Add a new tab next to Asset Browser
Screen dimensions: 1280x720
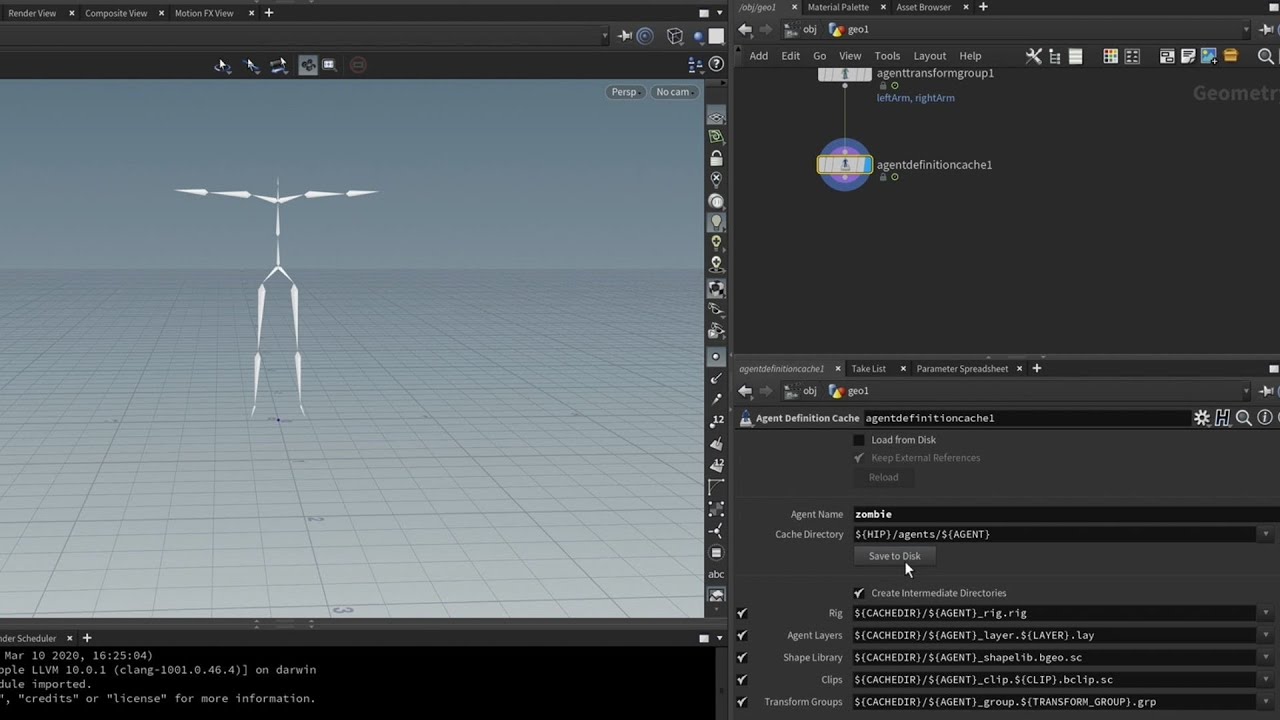click(x=983, y=7)
